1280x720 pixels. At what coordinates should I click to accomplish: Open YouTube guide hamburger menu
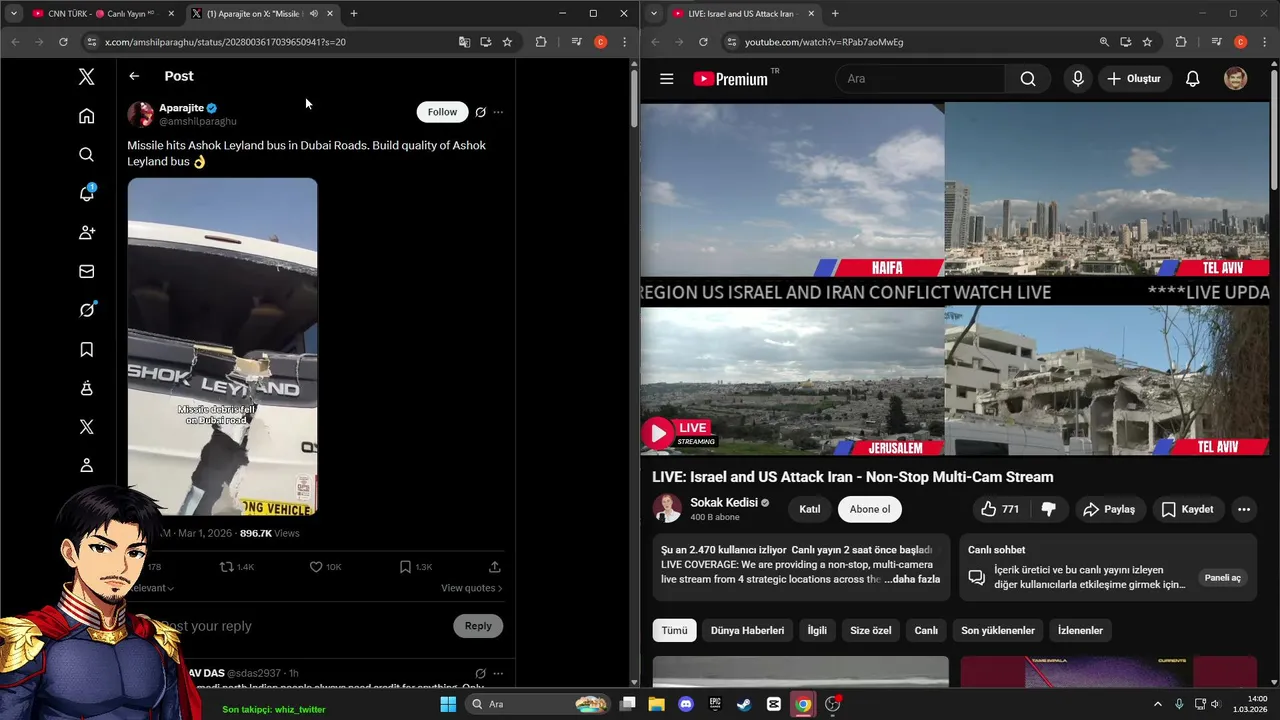(667, 79)
